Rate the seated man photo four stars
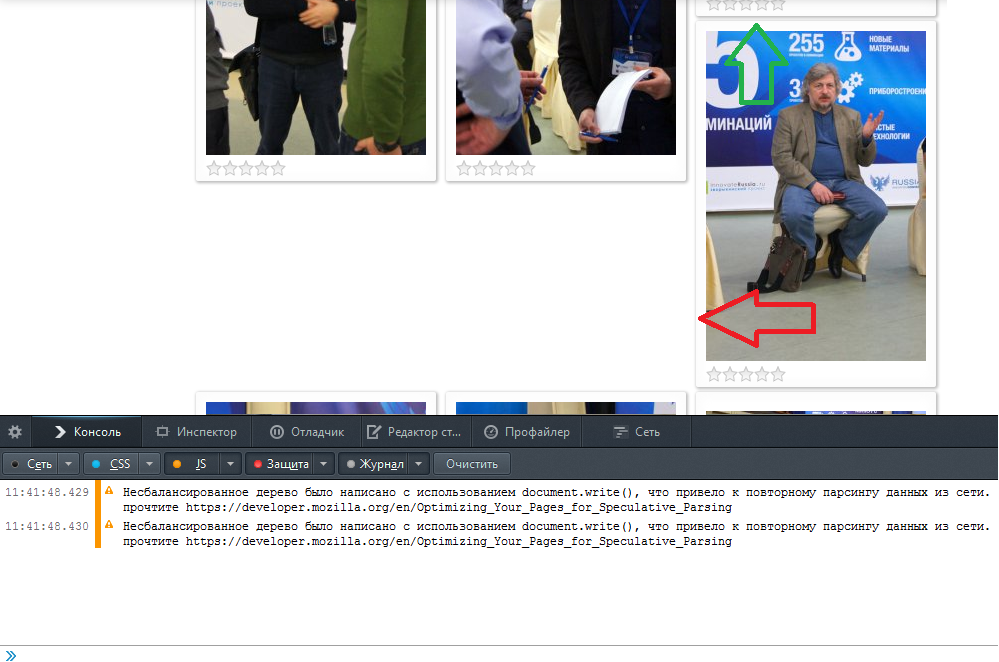999x662 pixels. point(762,375)
